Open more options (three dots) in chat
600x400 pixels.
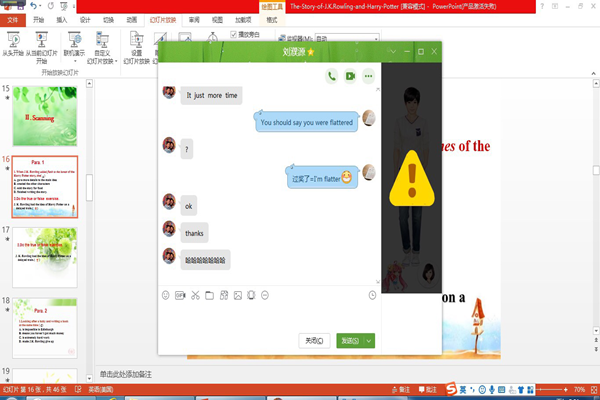click(368, 76)
